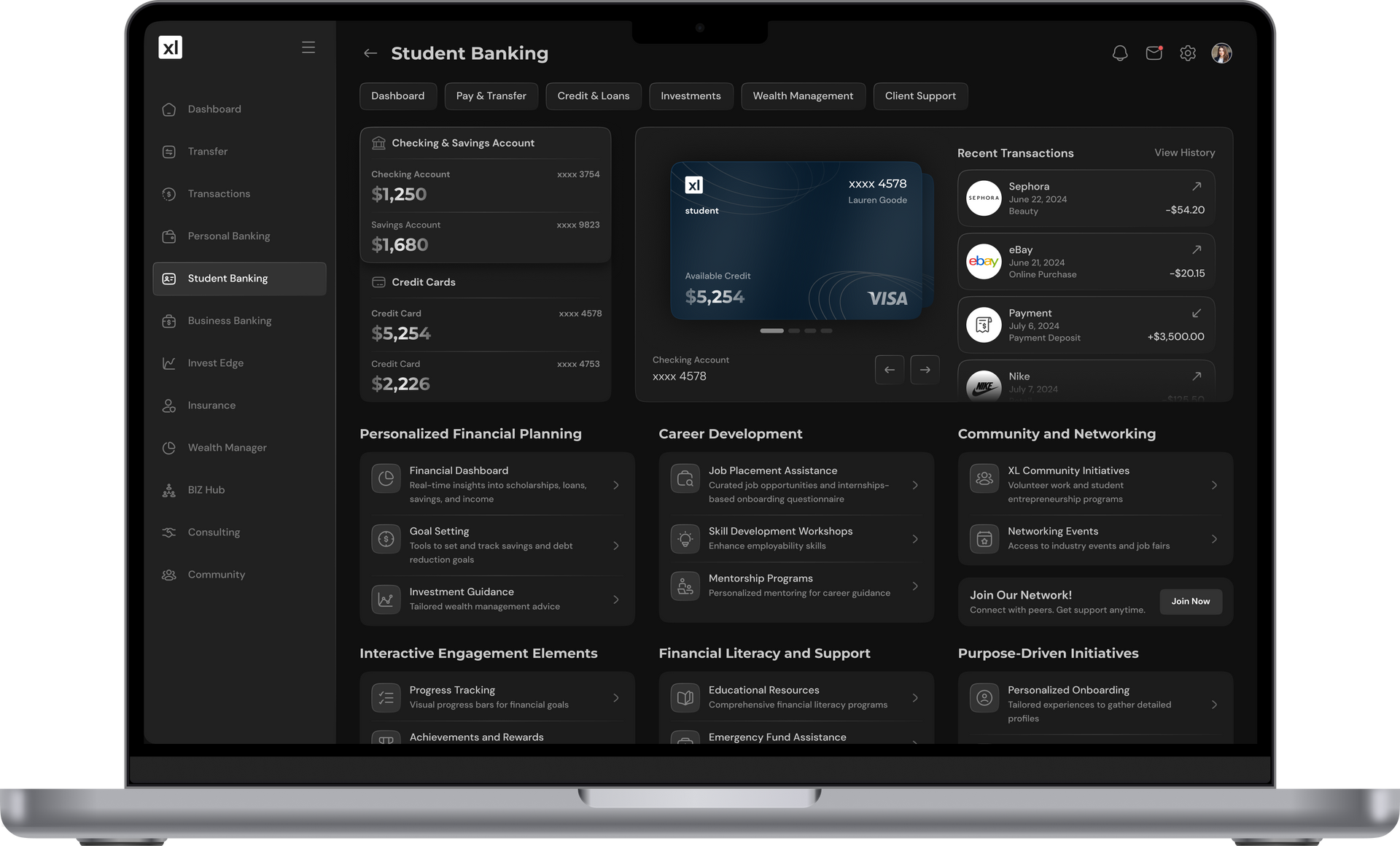Jump to the third card carousel dot
The height and width of the screenshot is (846, 1400).
click(810, 331)
